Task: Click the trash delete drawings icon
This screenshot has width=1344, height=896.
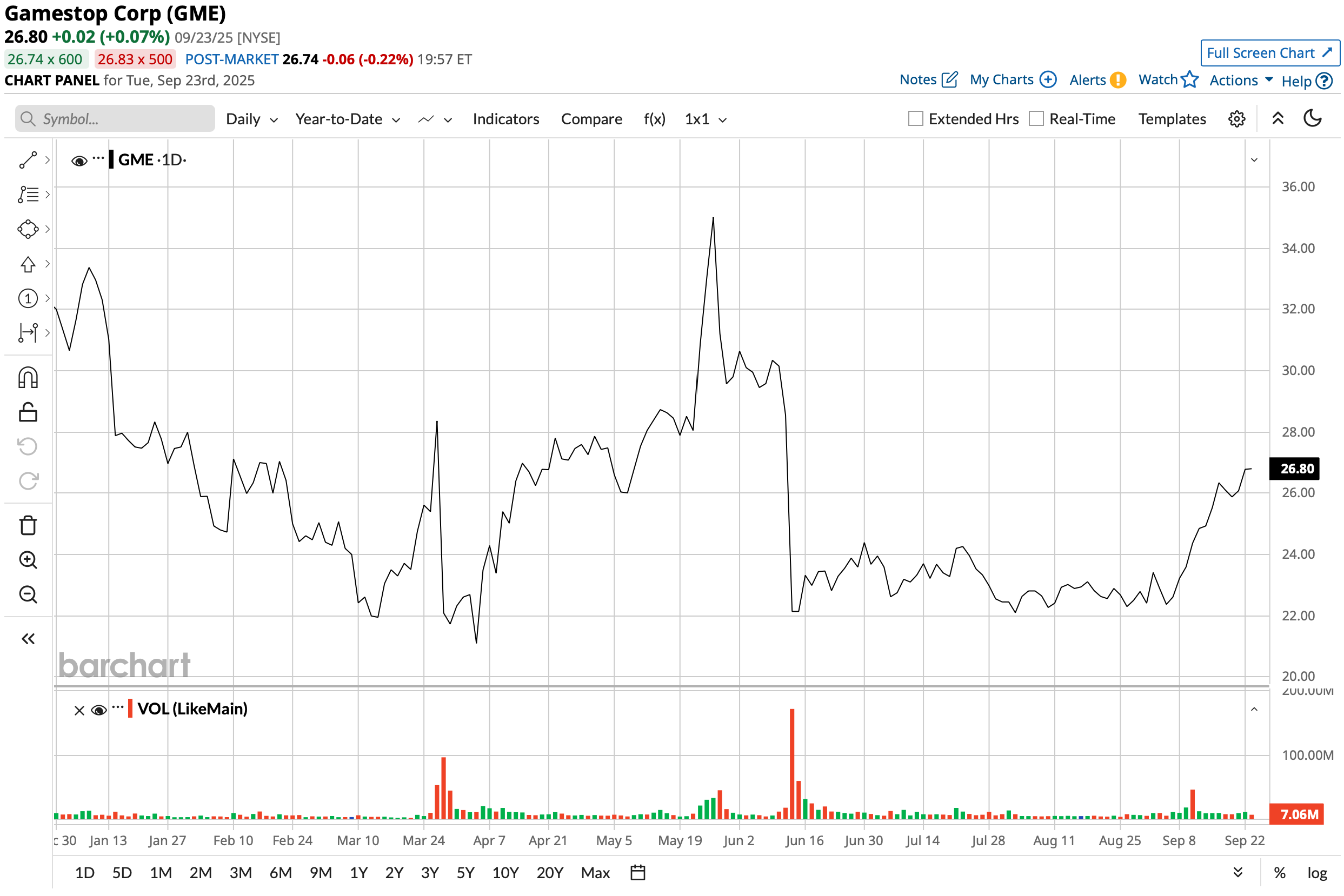Action: click(28, 525)
